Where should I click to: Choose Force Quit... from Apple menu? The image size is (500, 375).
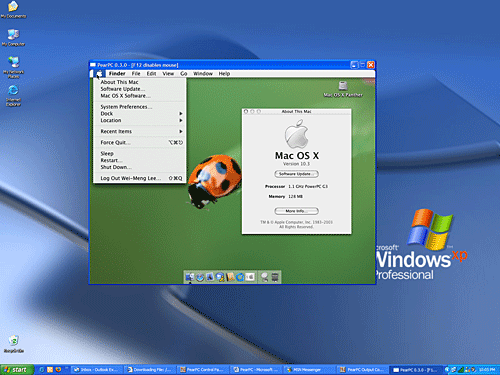coord(139,142)
